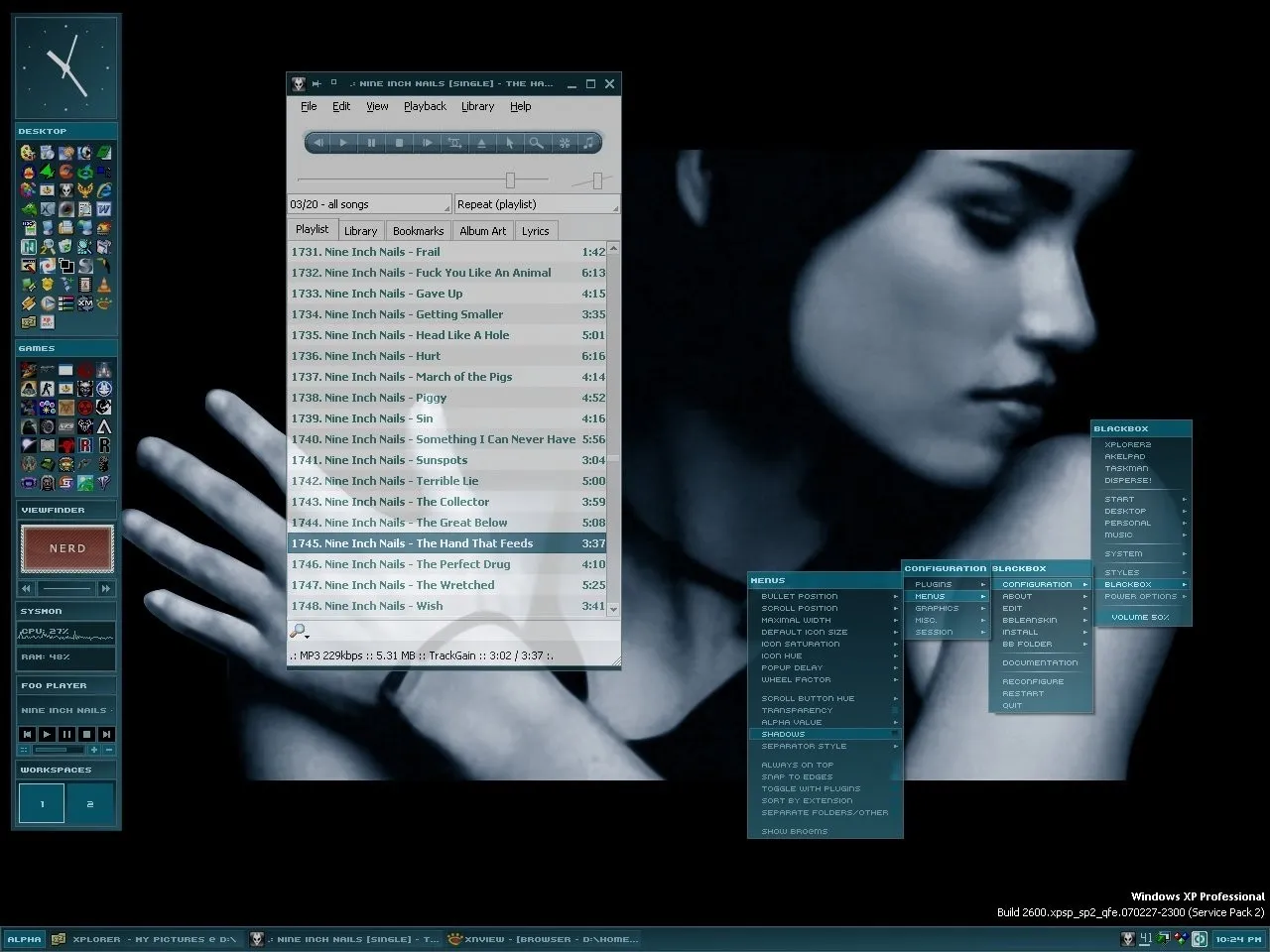Adjust the playback seek slider
This screenshot has width=1270, height=952.
pos(511,179)
